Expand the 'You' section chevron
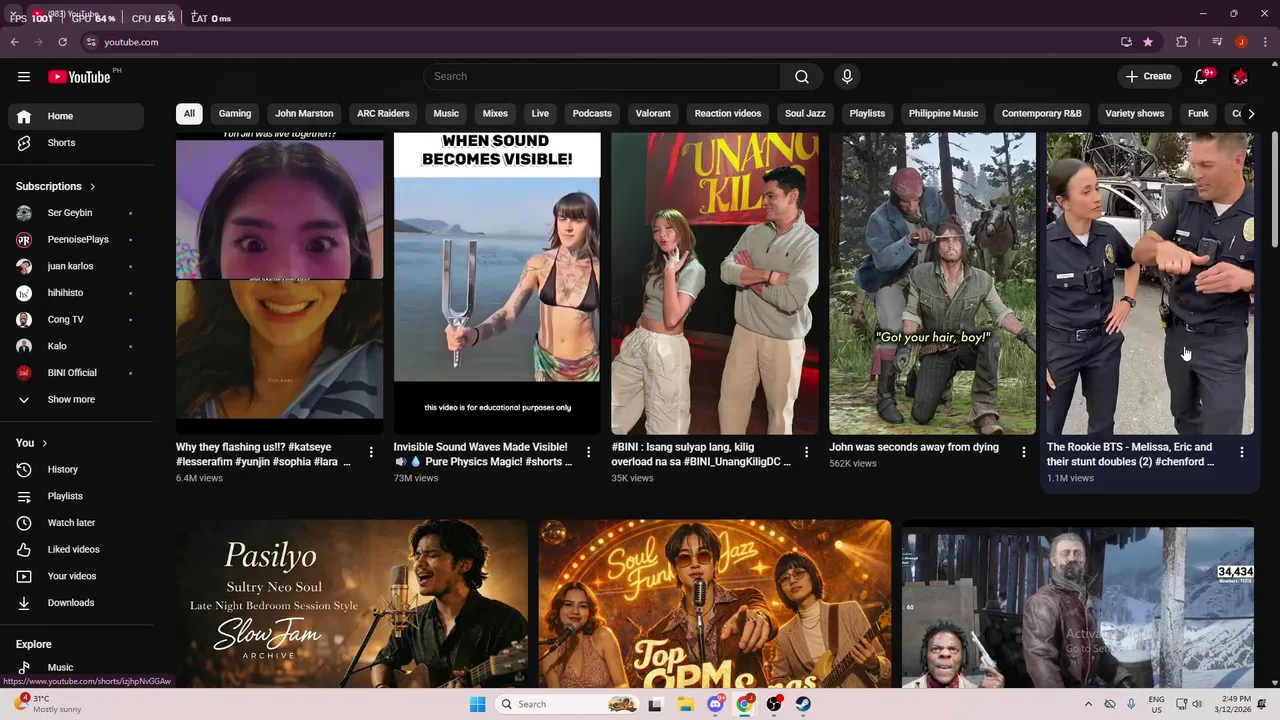The height and width of the screenshot is (720, 1280). [x=45, y=443]
